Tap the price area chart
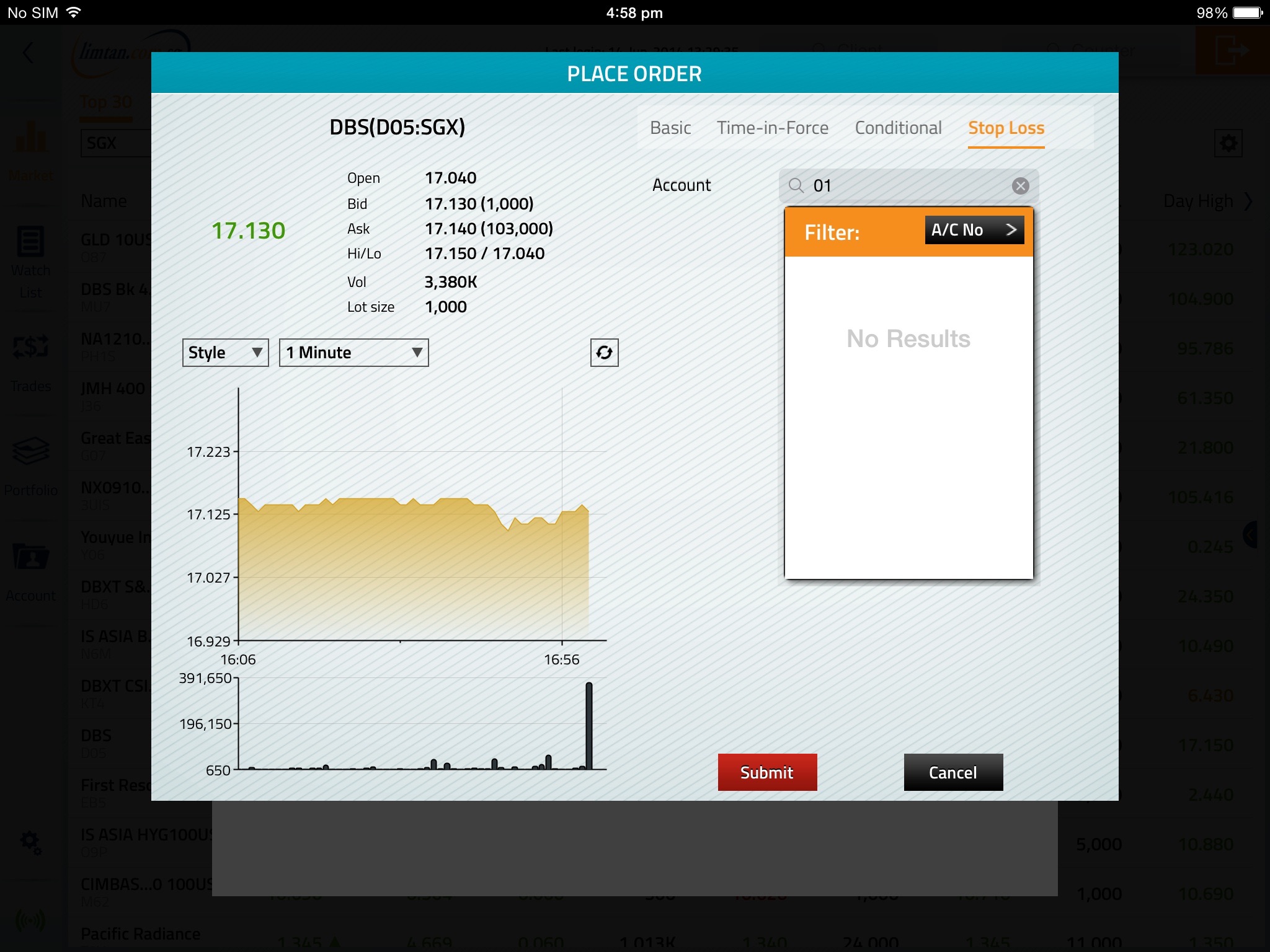The width and height of the screenshot is (1270, 952). click(x=414, y=569)
